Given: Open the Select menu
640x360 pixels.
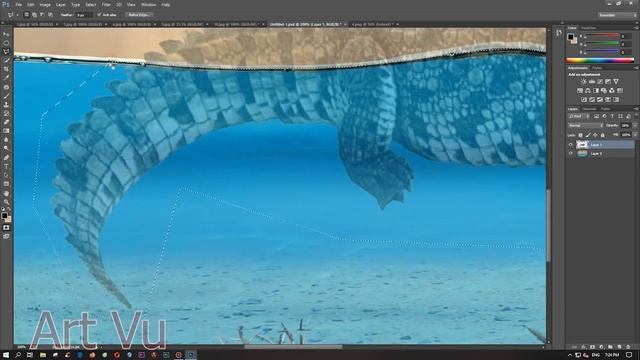Looking at the screenshot, I should coord(91,4).
